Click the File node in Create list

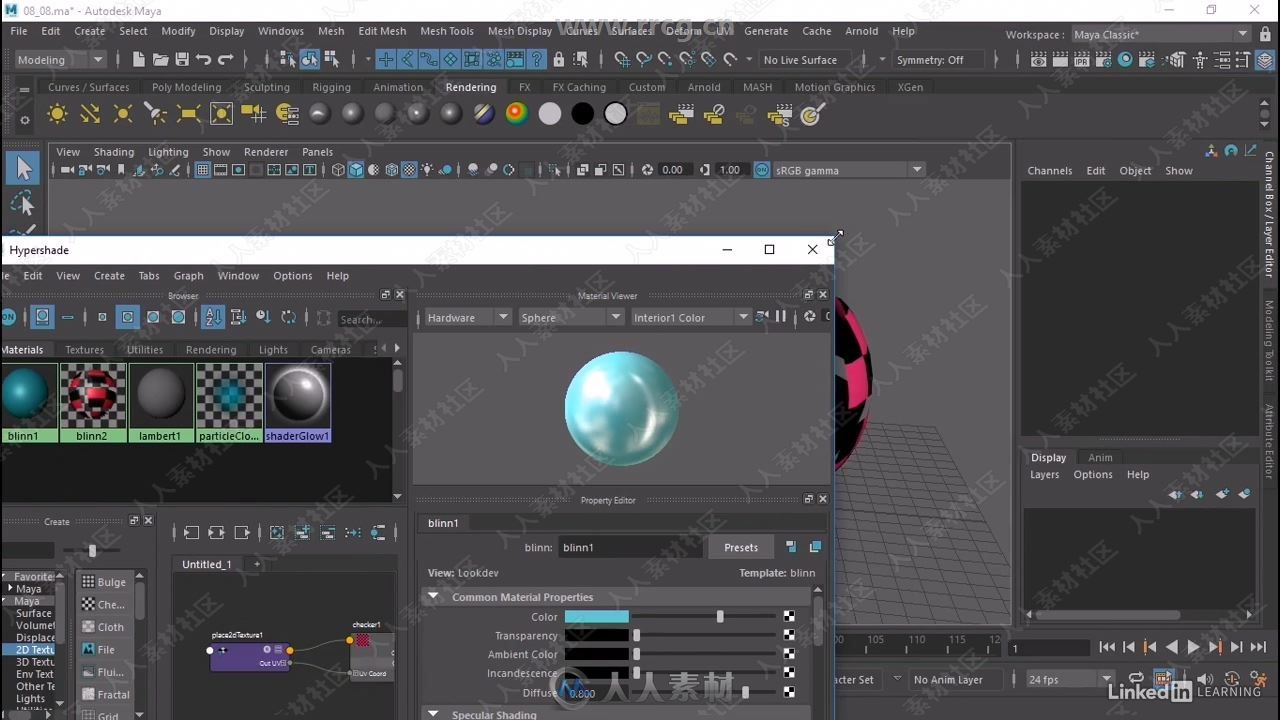pyautogui.click(x=105, y=649)
